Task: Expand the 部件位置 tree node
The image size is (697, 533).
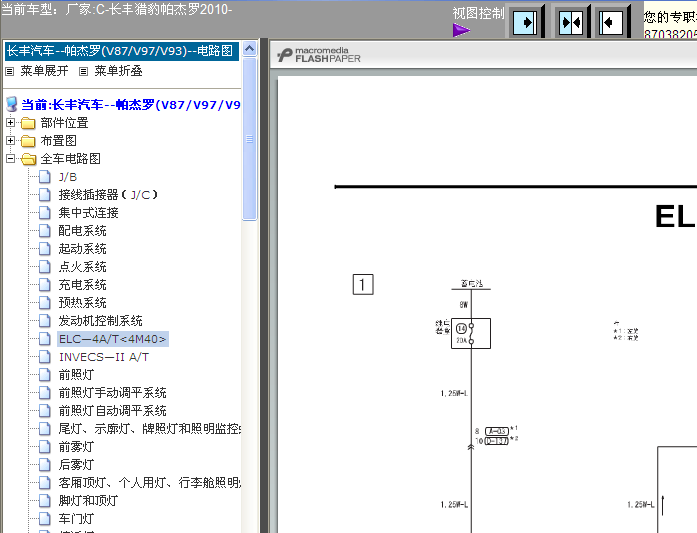Action: click(x=10, y=122)
